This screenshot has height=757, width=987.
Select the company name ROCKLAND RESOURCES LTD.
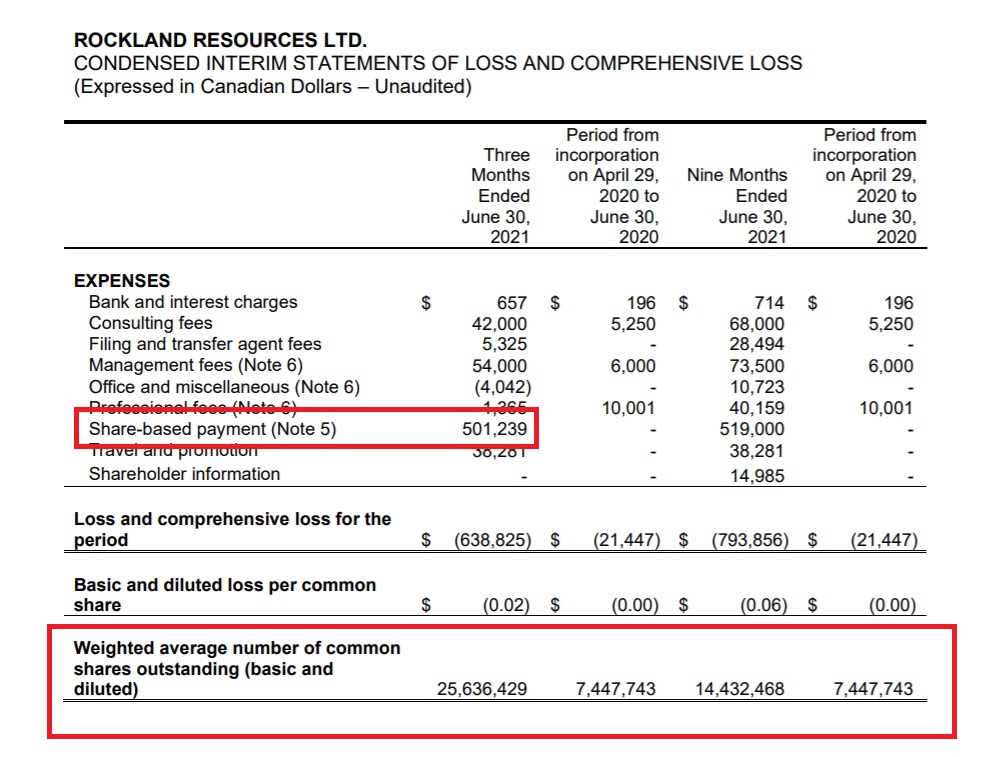(220, 40)
